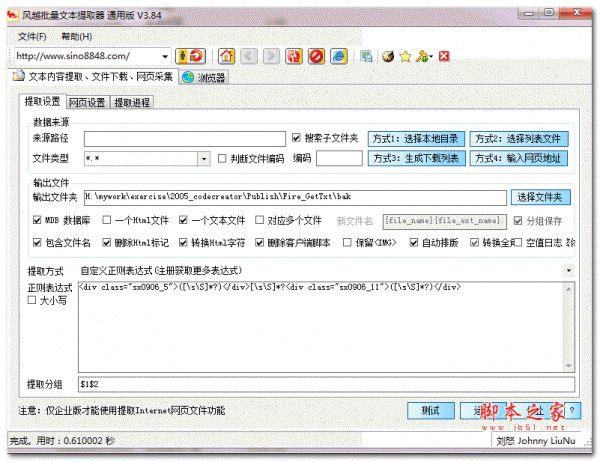Click the 新文件名 template field
The image size is (600, 462).
[x=445, y=221]
